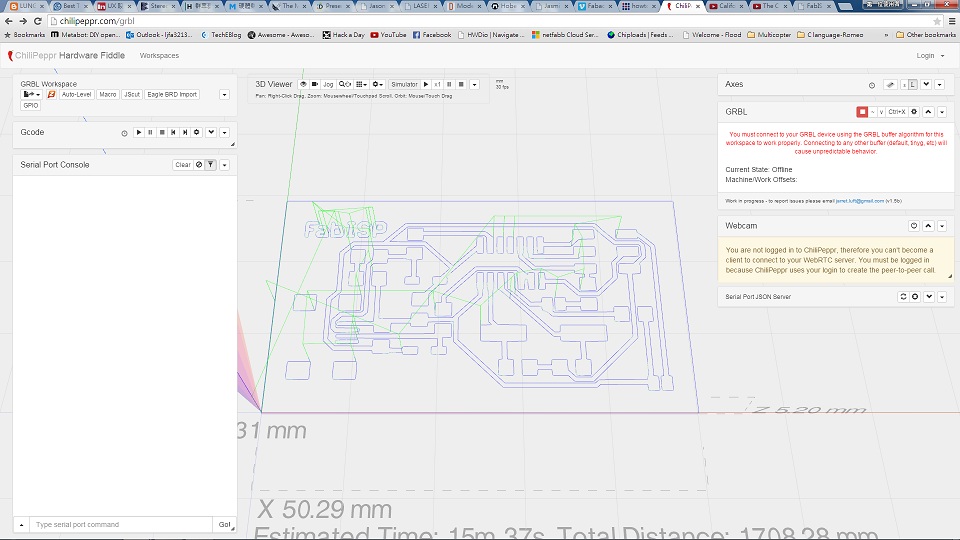The image size is (960, 540).
Task: Toggle 3D Viewer eye view icon
Action: [x=303, y=84]
